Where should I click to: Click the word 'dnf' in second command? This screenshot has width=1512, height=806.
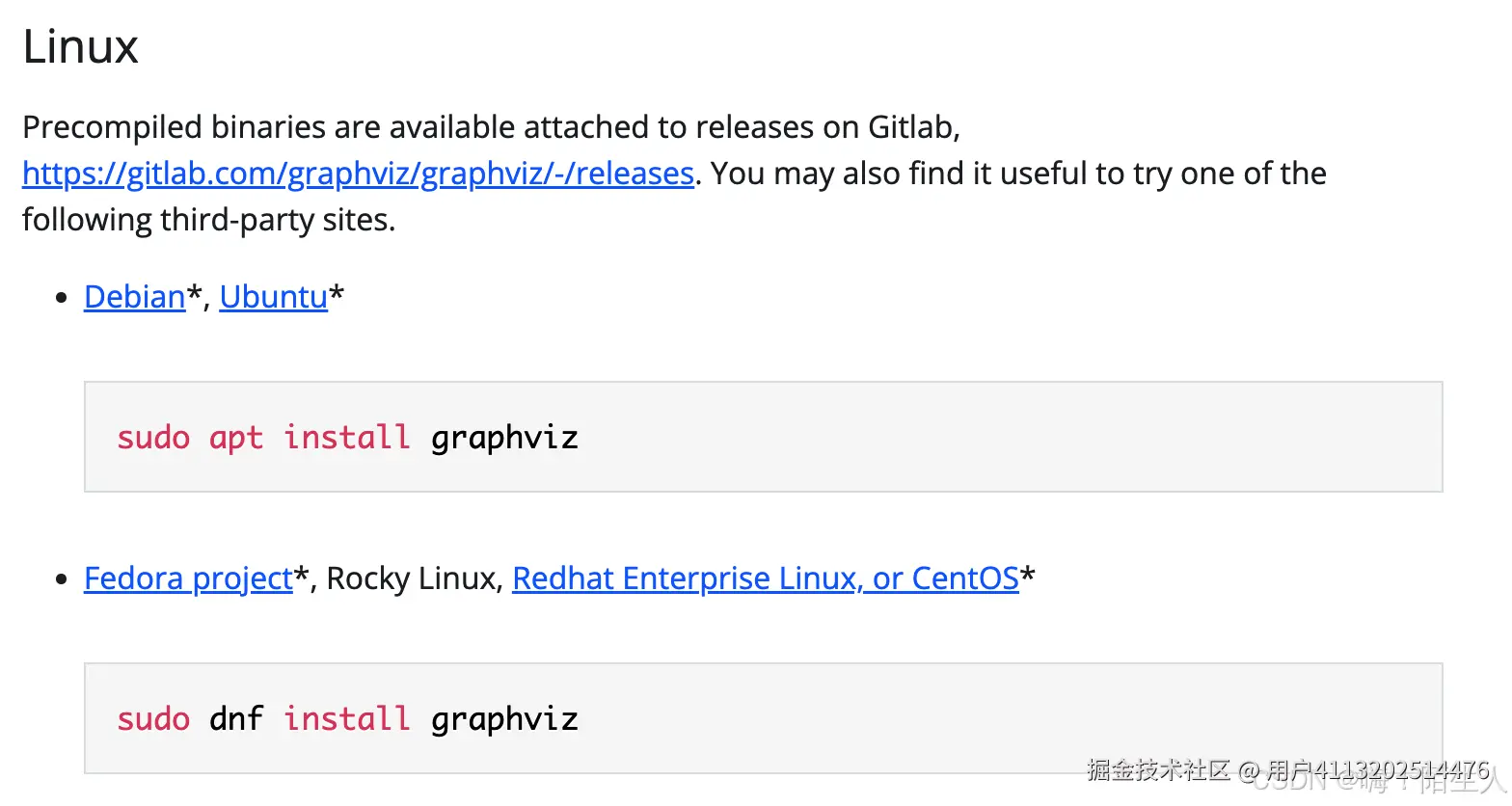(235, 719)
